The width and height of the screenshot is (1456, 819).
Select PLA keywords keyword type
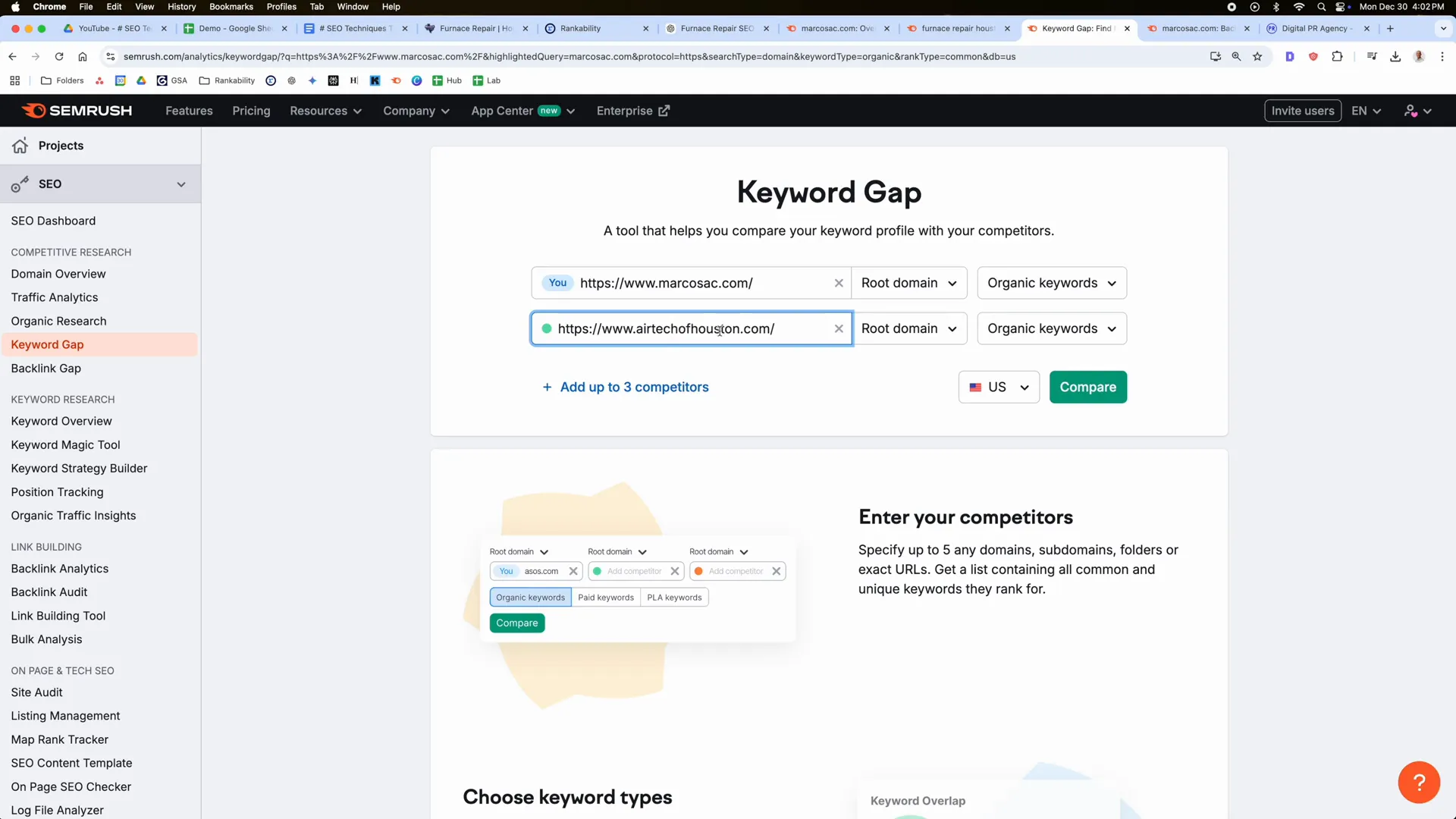coord(674,597)
